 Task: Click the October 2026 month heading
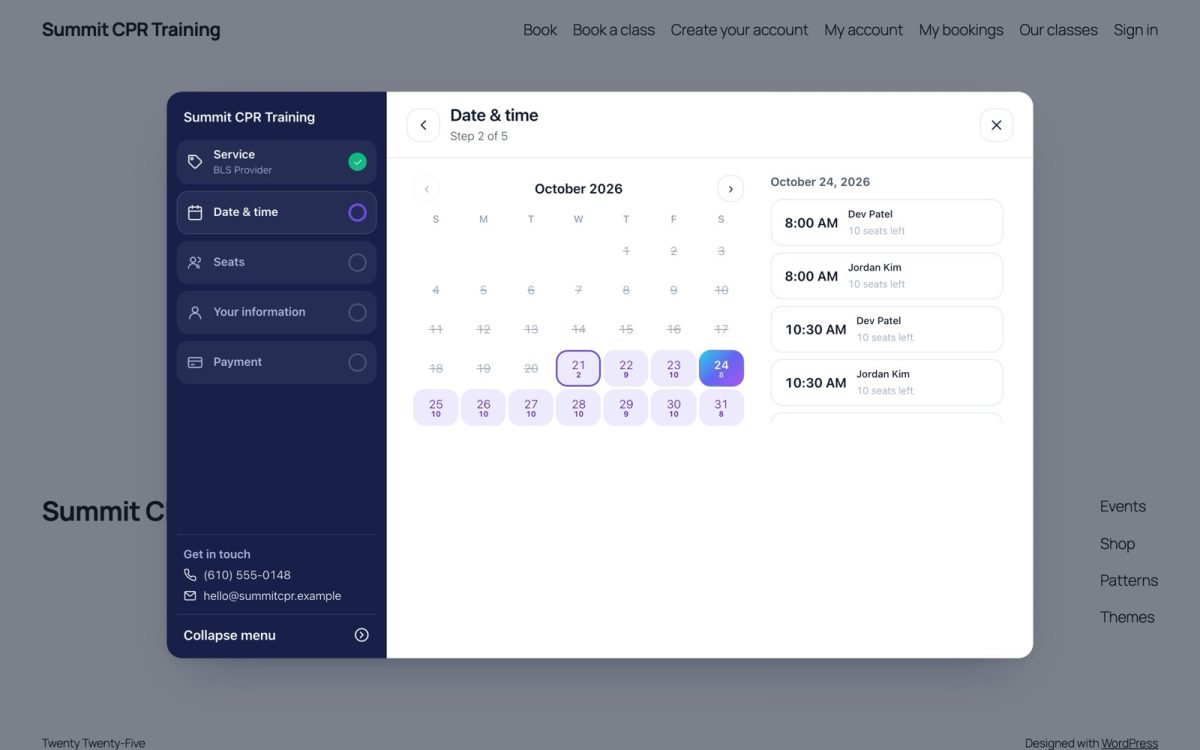click(x=578, y=188)
